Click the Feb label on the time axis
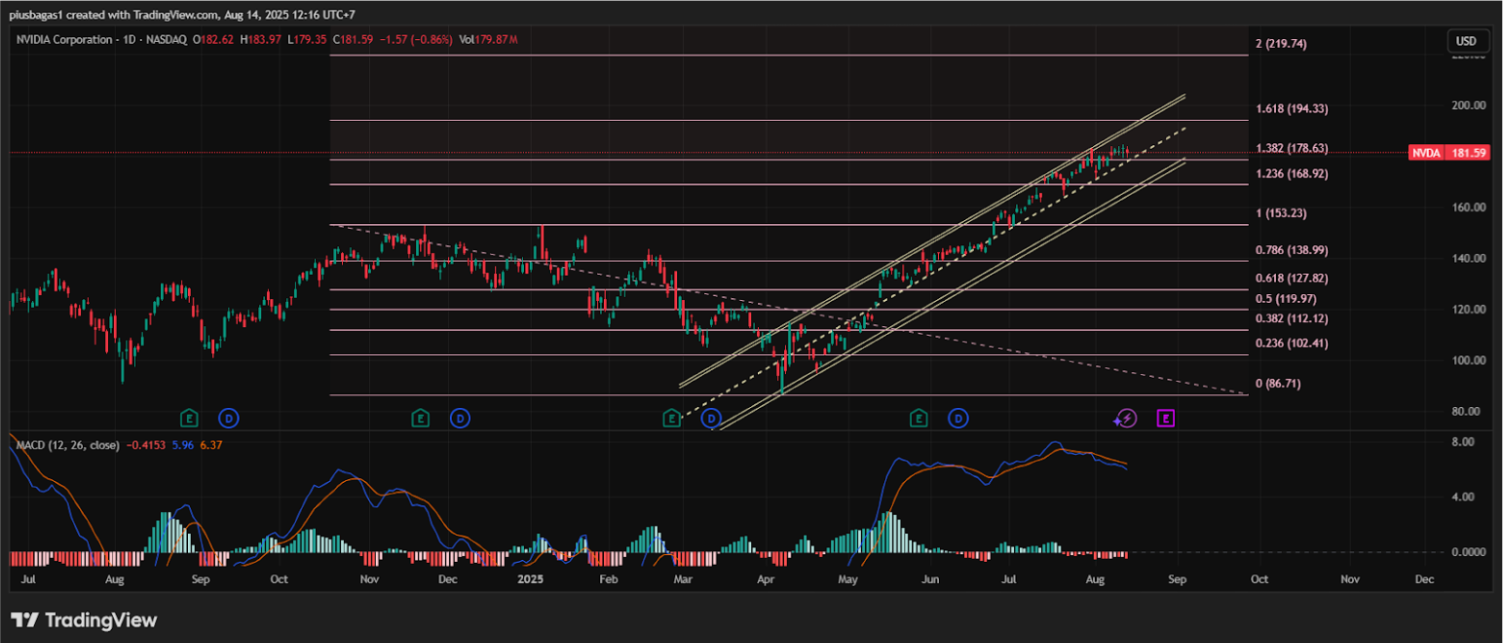The width and height of the screenshot is (1503, 643). click(608, 579)
